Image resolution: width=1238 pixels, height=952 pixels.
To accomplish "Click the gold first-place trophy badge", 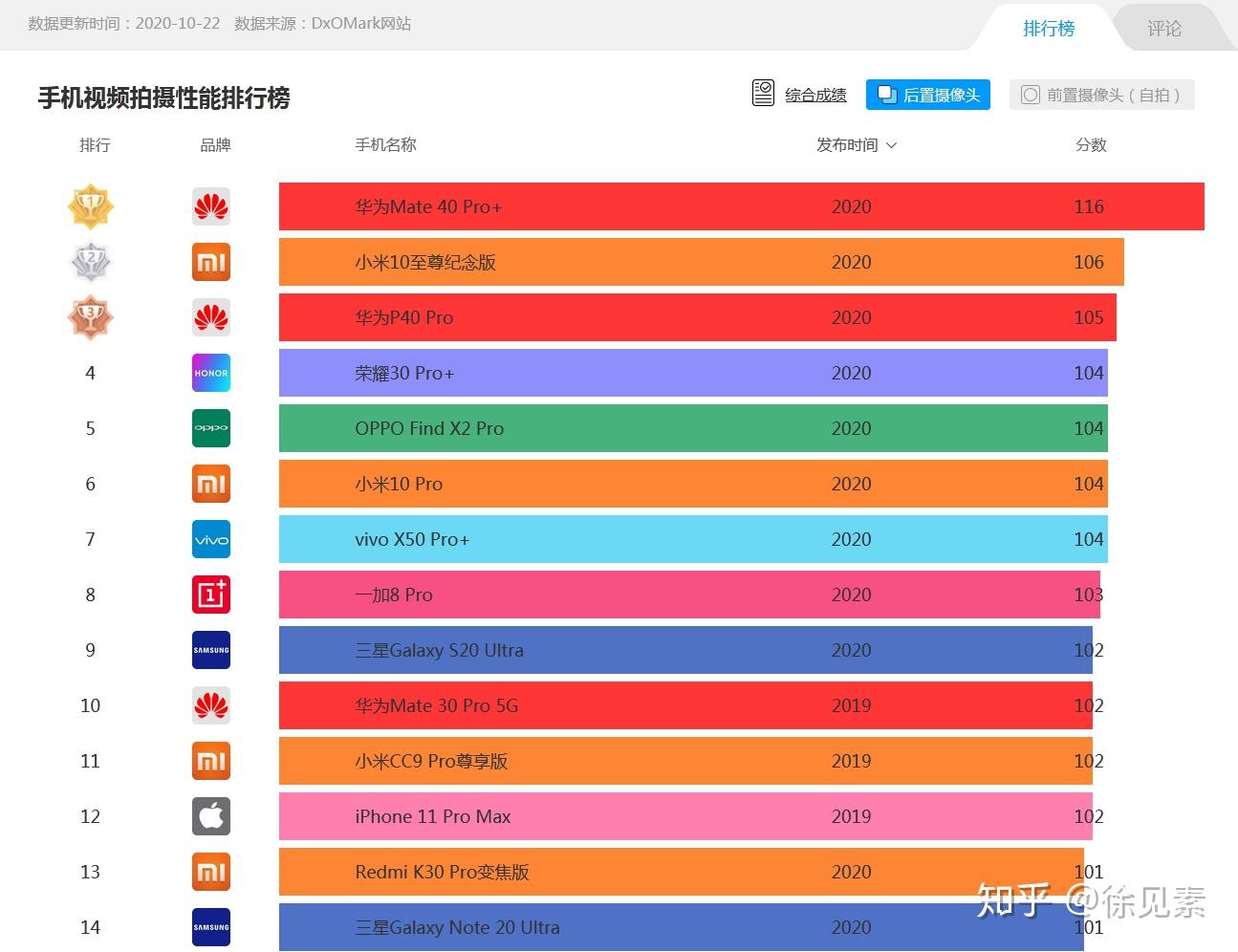I will [91, 206].
